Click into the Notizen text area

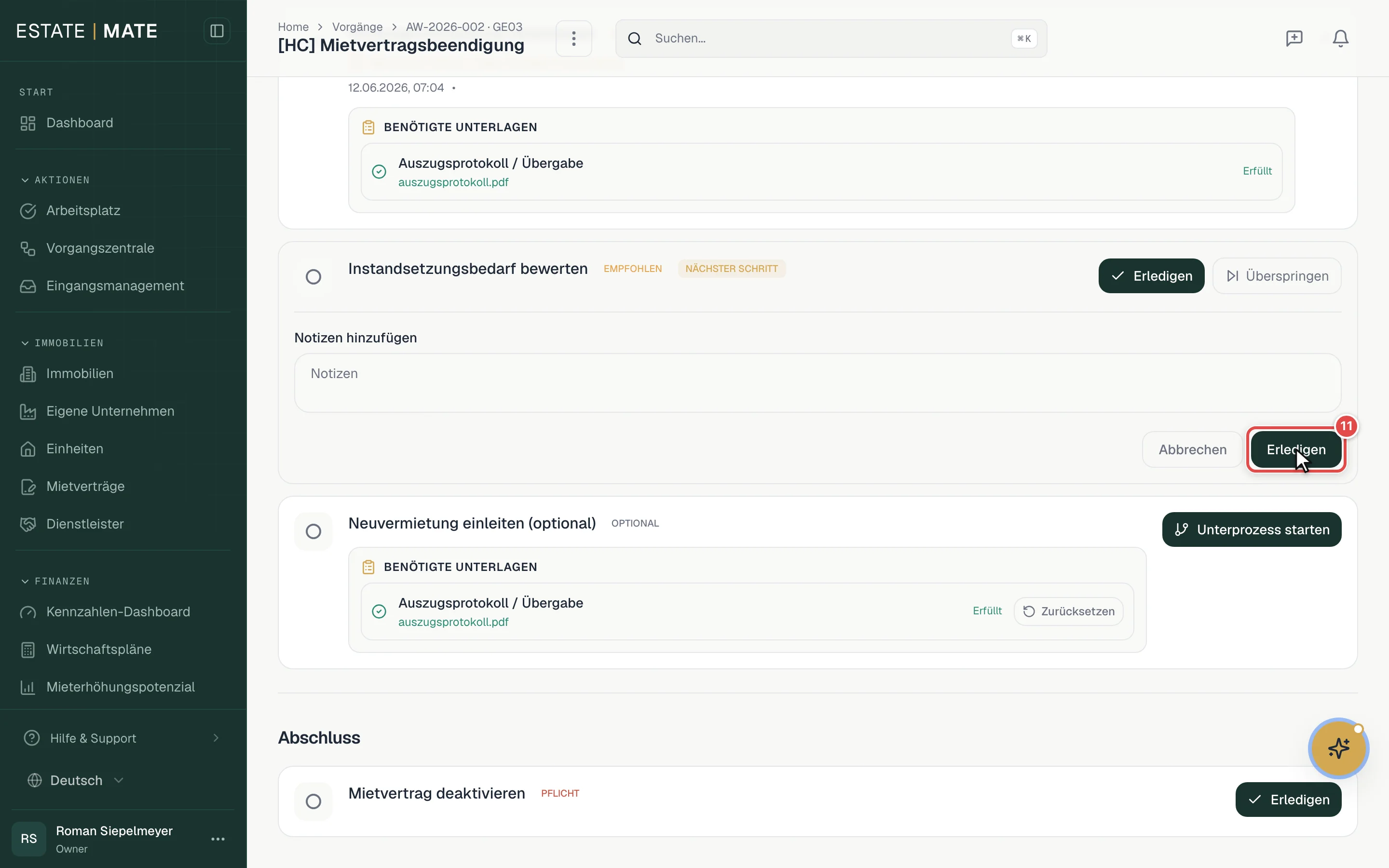click(817, 383)
